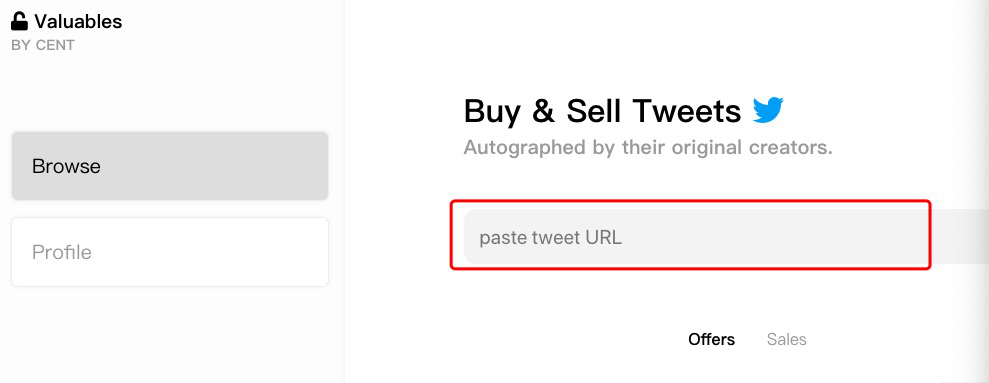The width and height of the screenshot is (989, 383).
Task: Focus the paste tweet URL field
Action: [x=697, y=237]
